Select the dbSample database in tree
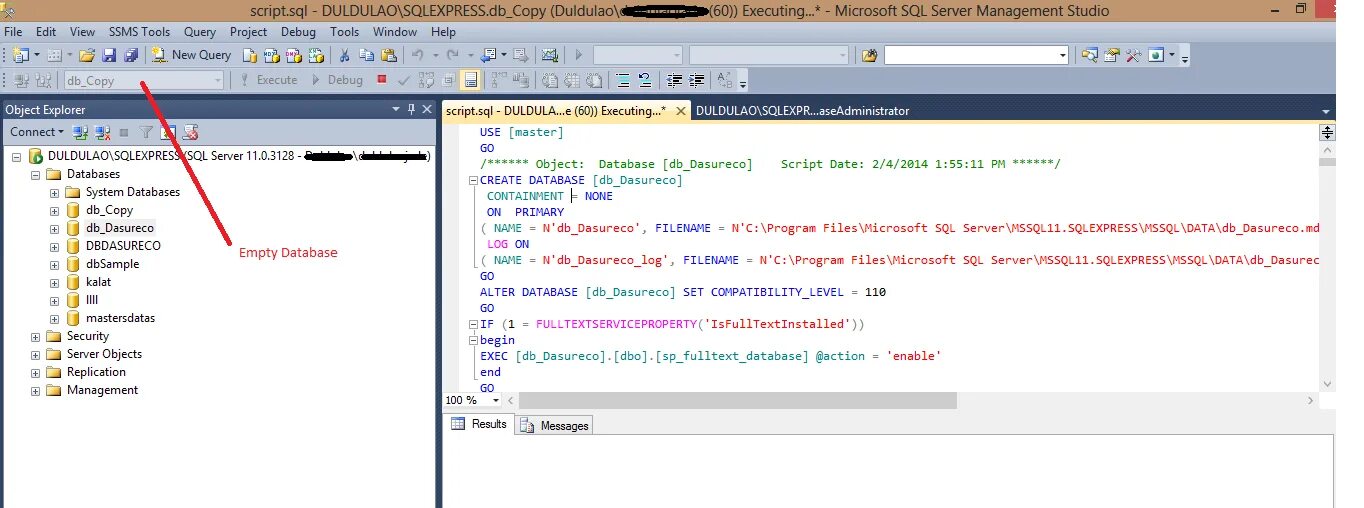This screenshot has width=1364, height=508. click(x=112, y=264)
